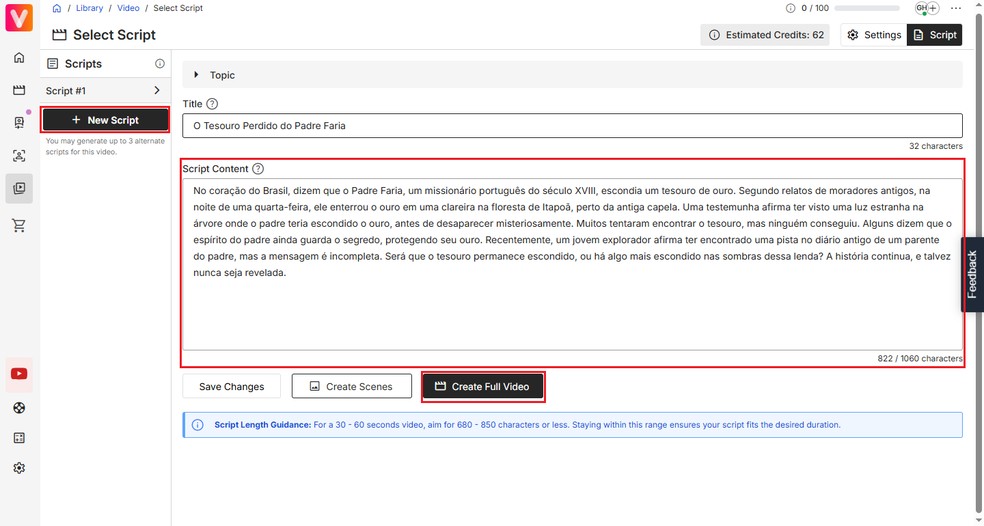This screenshot has width=984, height=526.
Task: Click inside the Script Content text area
Action: [x=572, y=264]
